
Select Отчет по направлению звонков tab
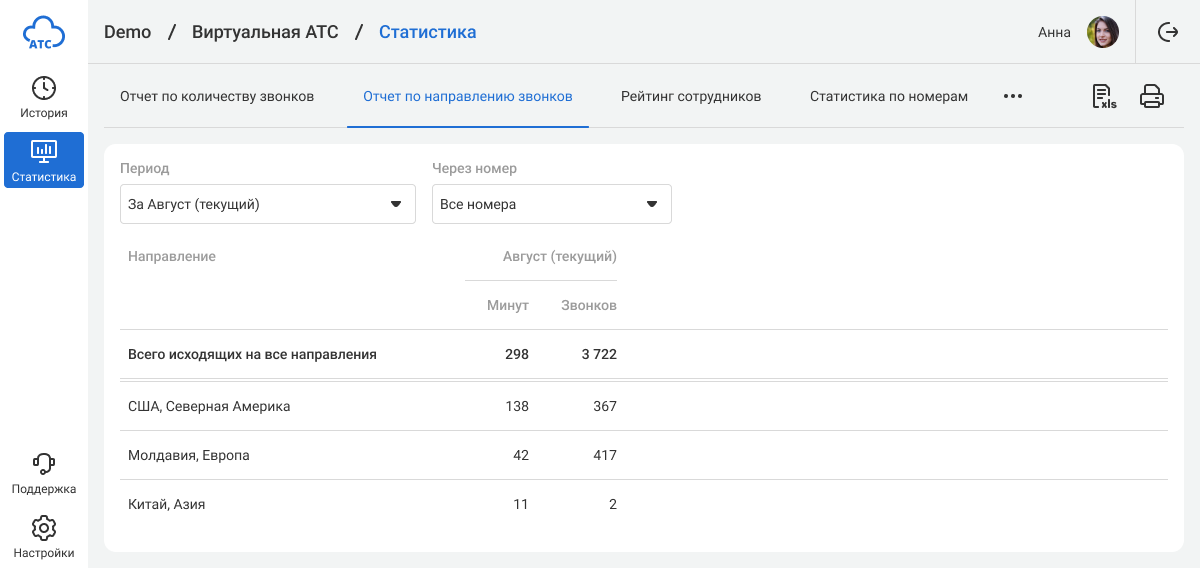[x=468, y=97]
